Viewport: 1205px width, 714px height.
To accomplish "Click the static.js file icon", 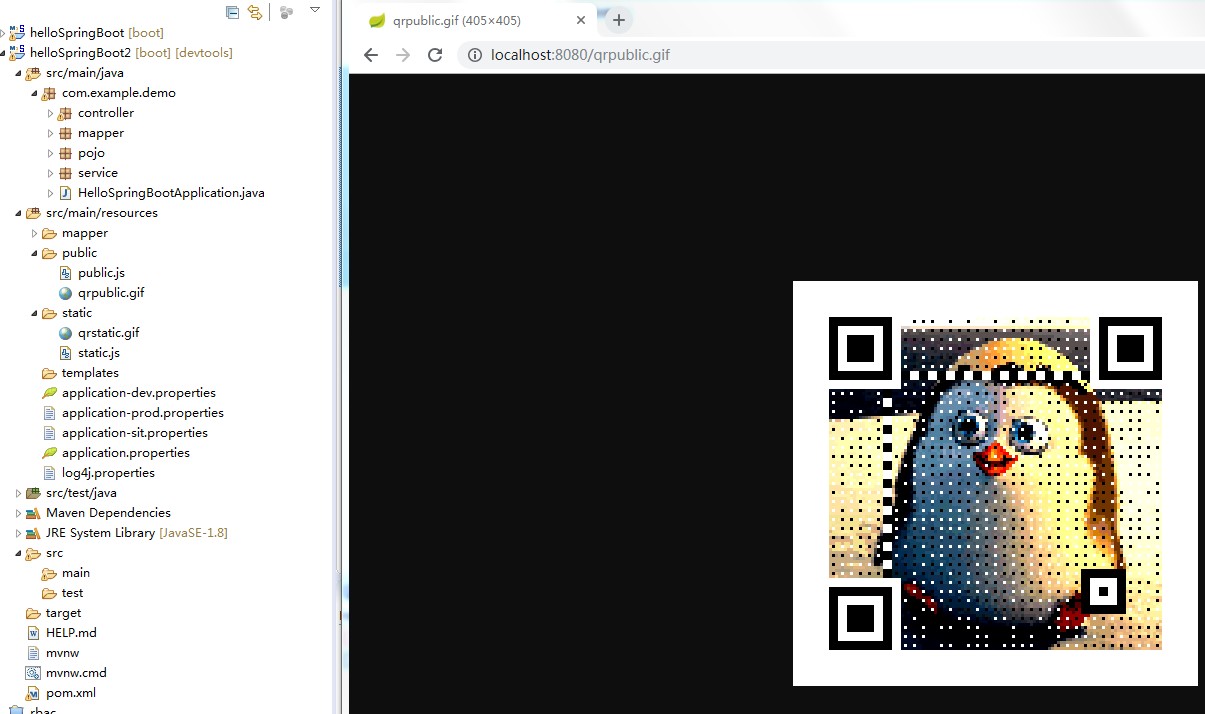I will (65, 353).
